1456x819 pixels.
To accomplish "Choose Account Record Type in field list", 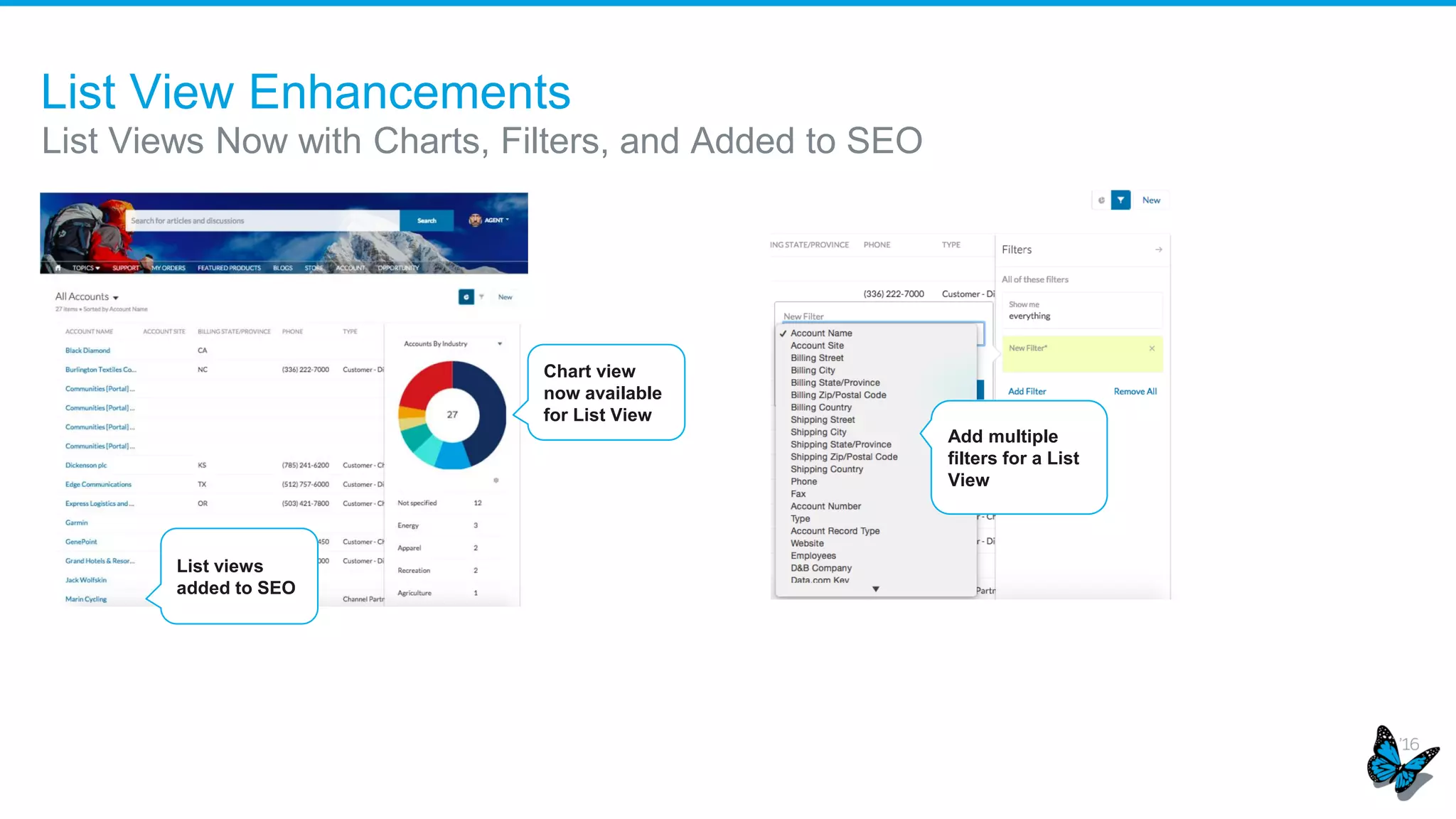I will tap(835, 531).
